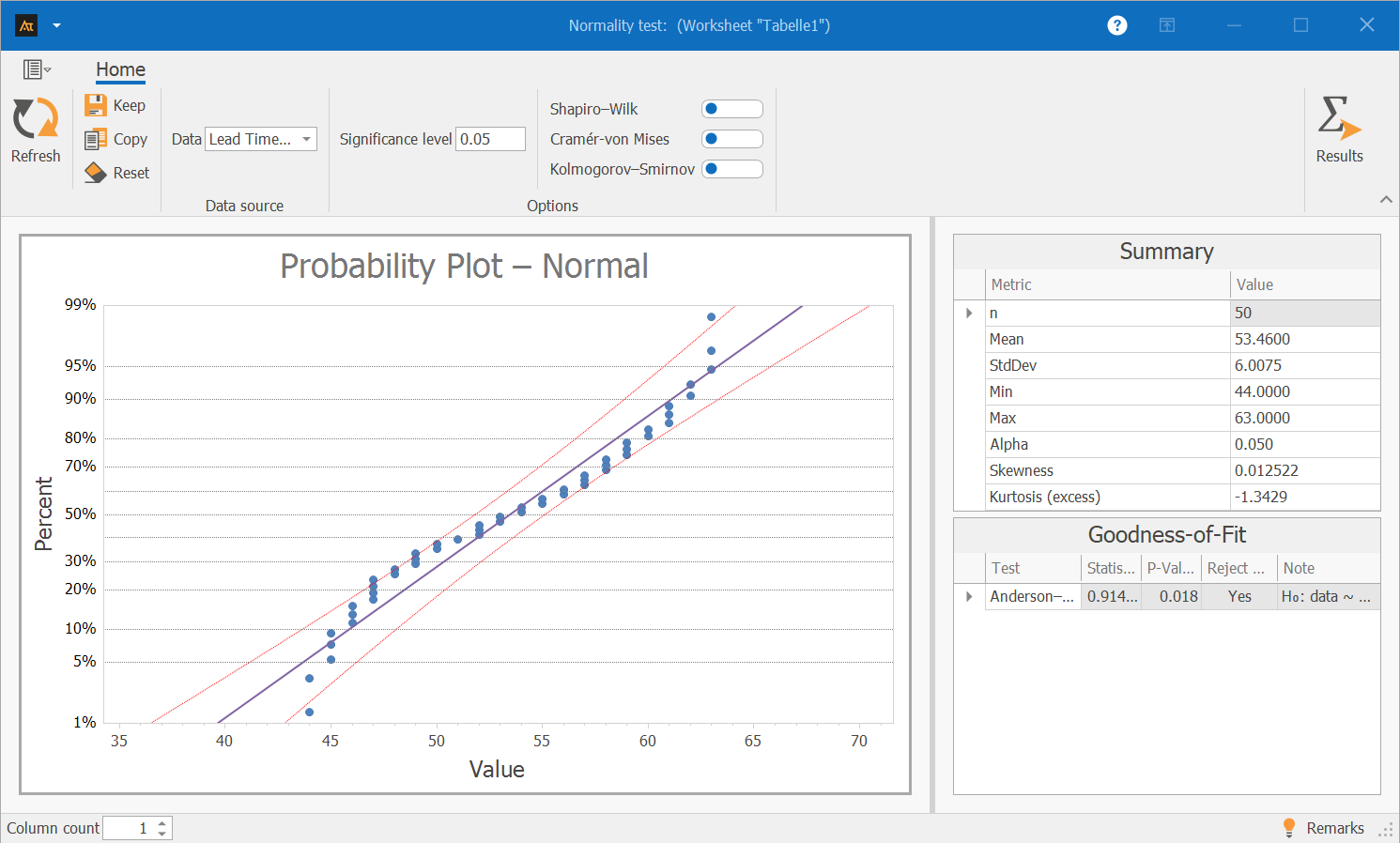1400x843 pixels.
Task: Click the Copy icon
Action: coord(96,140)
